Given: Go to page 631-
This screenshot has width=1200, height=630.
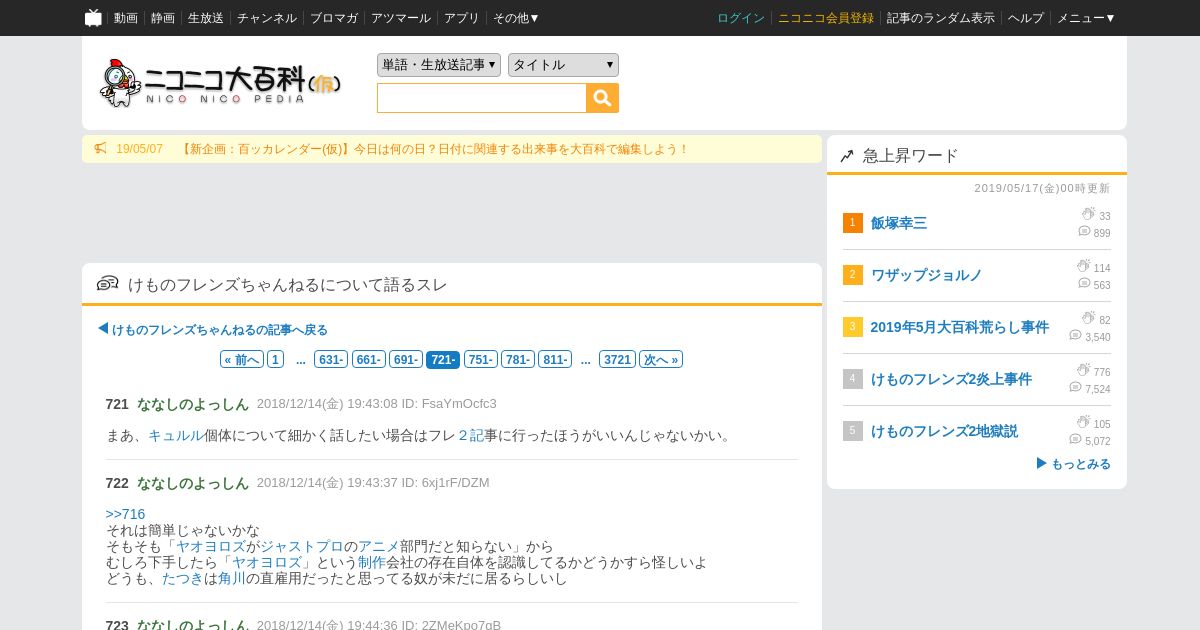Looking at the screenshot, I should pos(331,360).
